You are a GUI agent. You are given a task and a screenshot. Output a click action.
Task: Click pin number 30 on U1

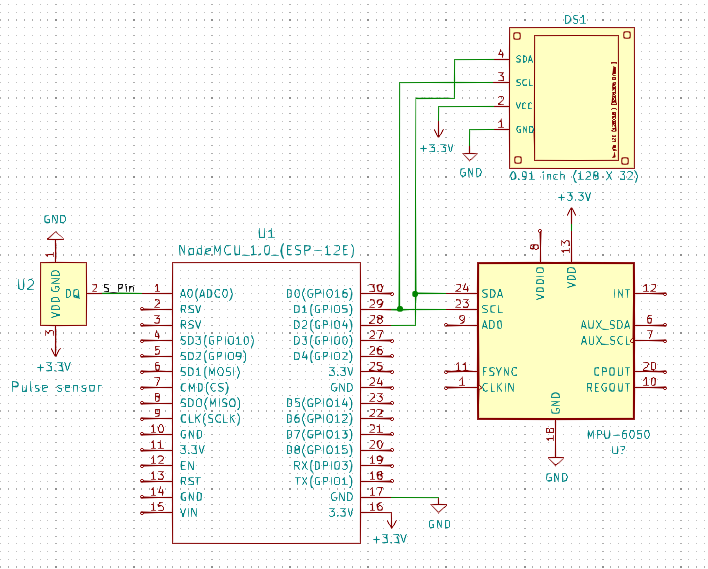pyautogui.click(x=376, y=288)
